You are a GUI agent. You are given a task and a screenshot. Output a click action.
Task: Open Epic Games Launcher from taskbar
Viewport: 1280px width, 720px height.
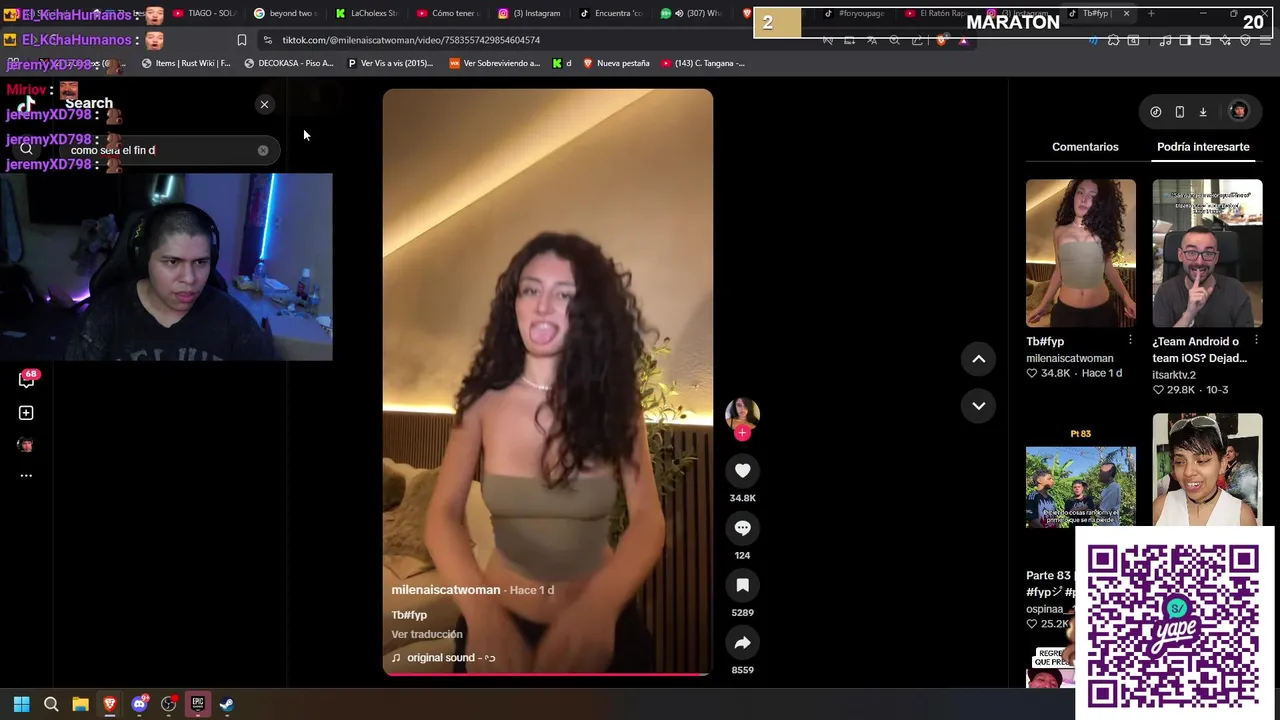[x=198, y=704]
